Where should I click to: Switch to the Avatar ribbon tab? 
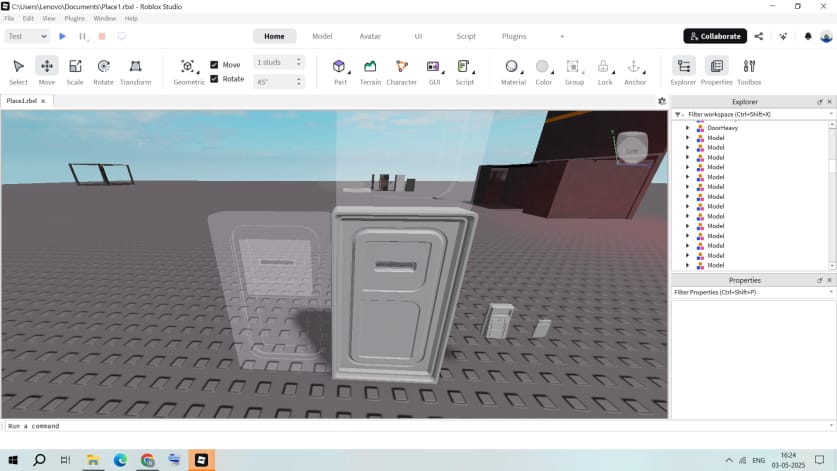(370, 36)
